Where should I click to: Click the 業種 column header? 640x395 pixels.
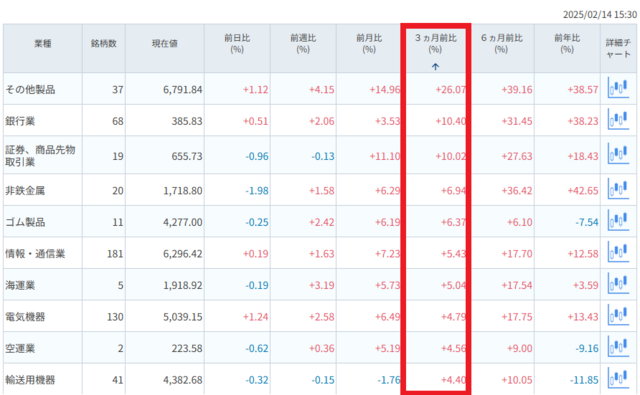pos(42,44)
